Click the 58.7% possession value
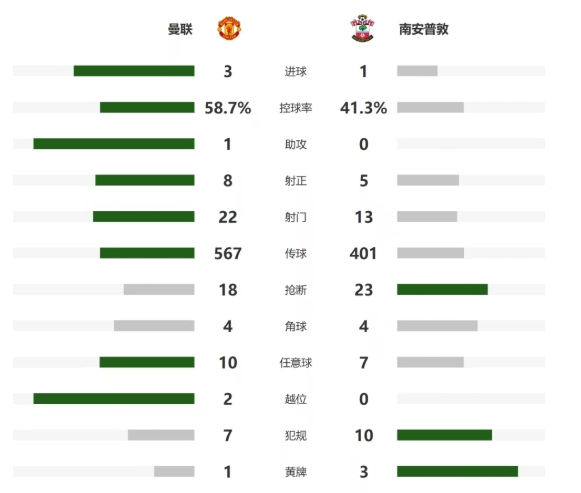 [228, 108]
